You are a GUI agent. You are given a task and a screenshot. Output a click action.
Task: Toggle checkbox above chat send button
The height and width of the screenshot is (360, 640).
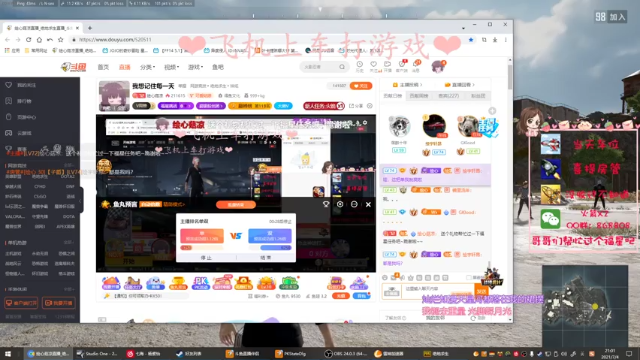coord(469,278)
